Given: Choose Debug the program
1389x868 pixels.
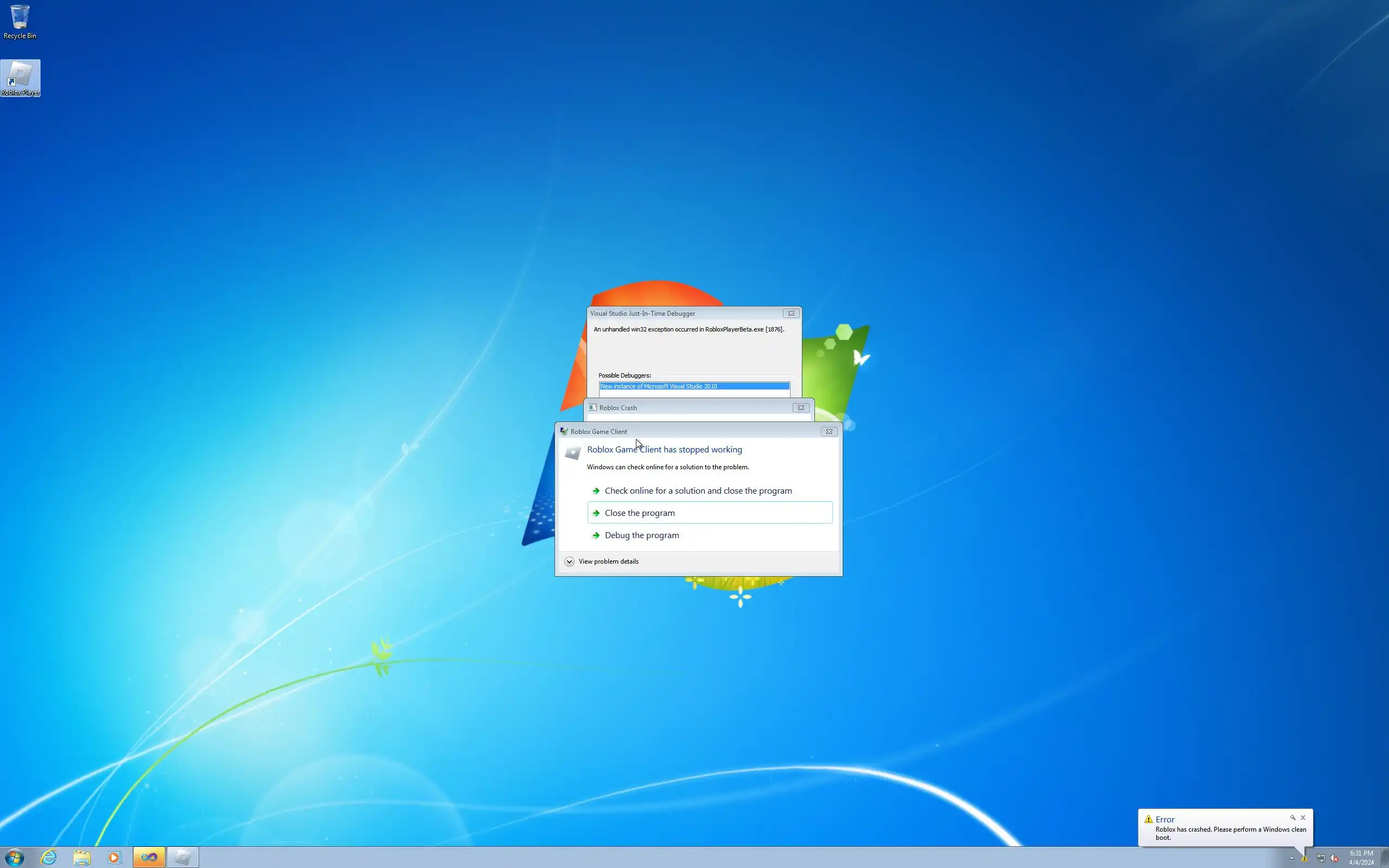Looking at the screenshot, I should (642, 535).
